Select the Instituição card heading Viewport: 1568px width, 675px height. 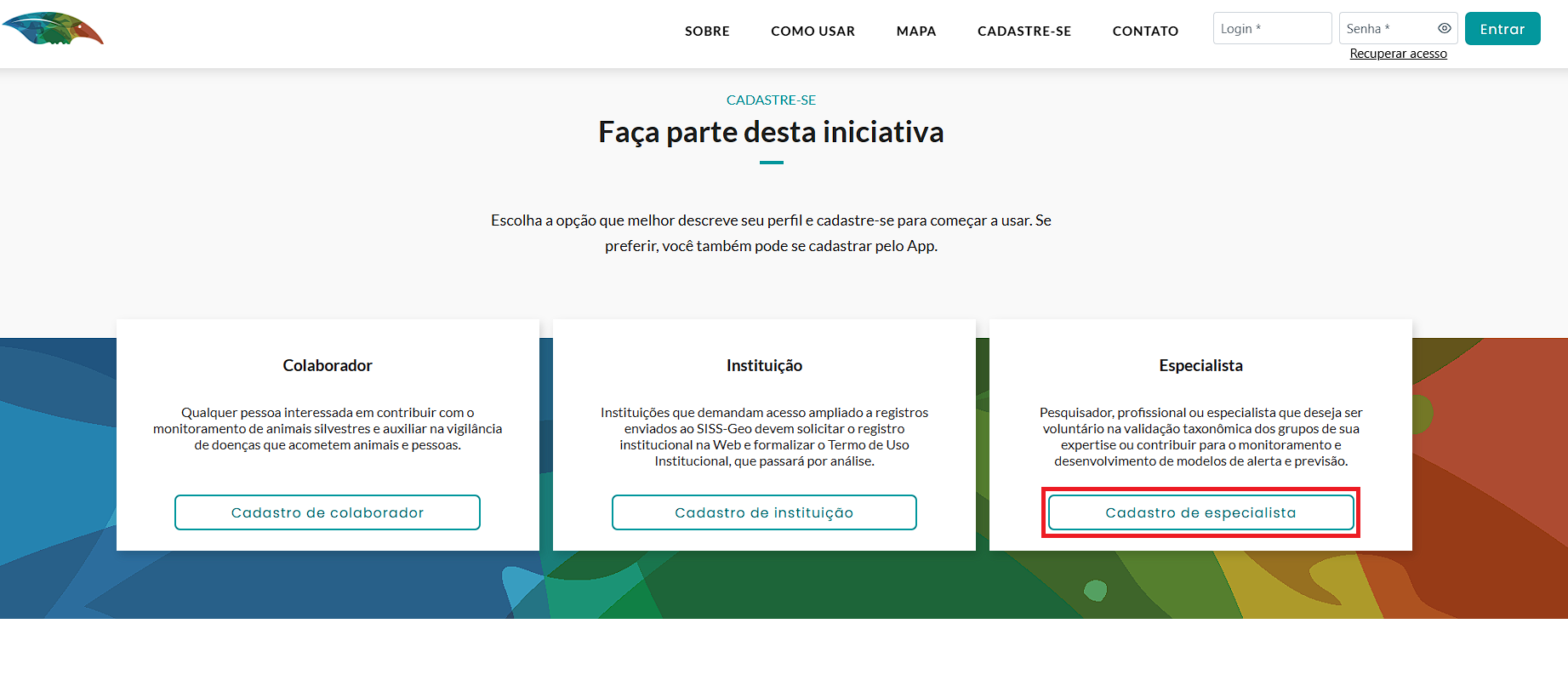coord(764,365)
